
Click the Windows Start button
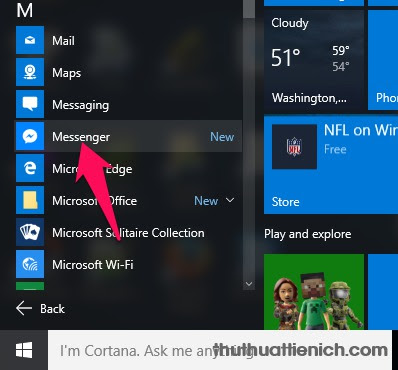24,350
